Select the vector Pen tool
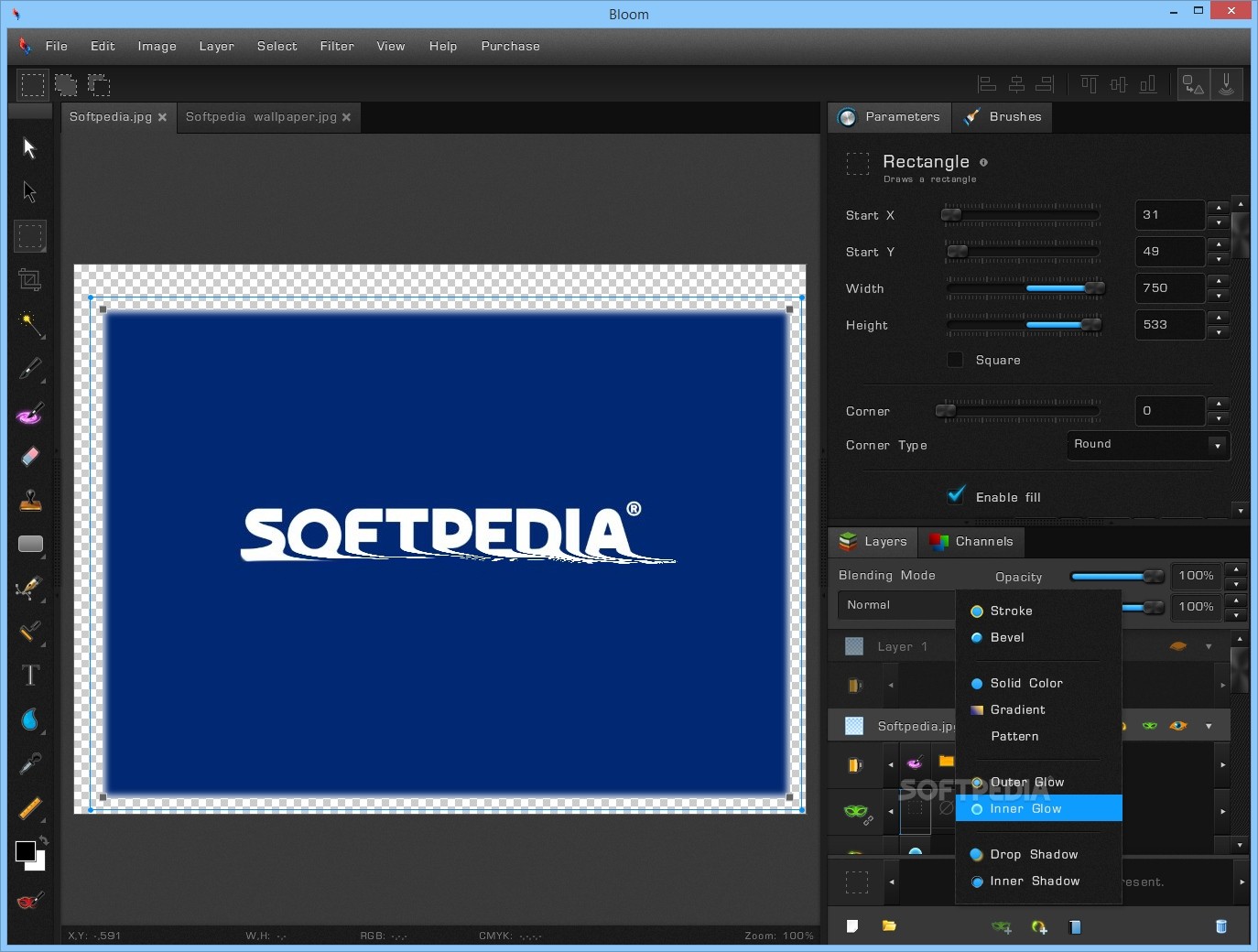 [x=29, y=587]
